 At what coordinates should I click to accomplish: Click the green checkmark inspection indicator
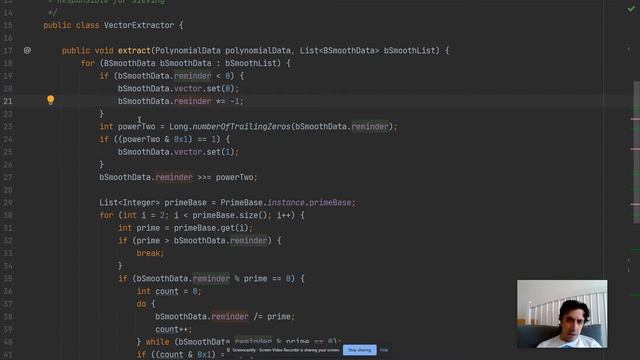631,9
